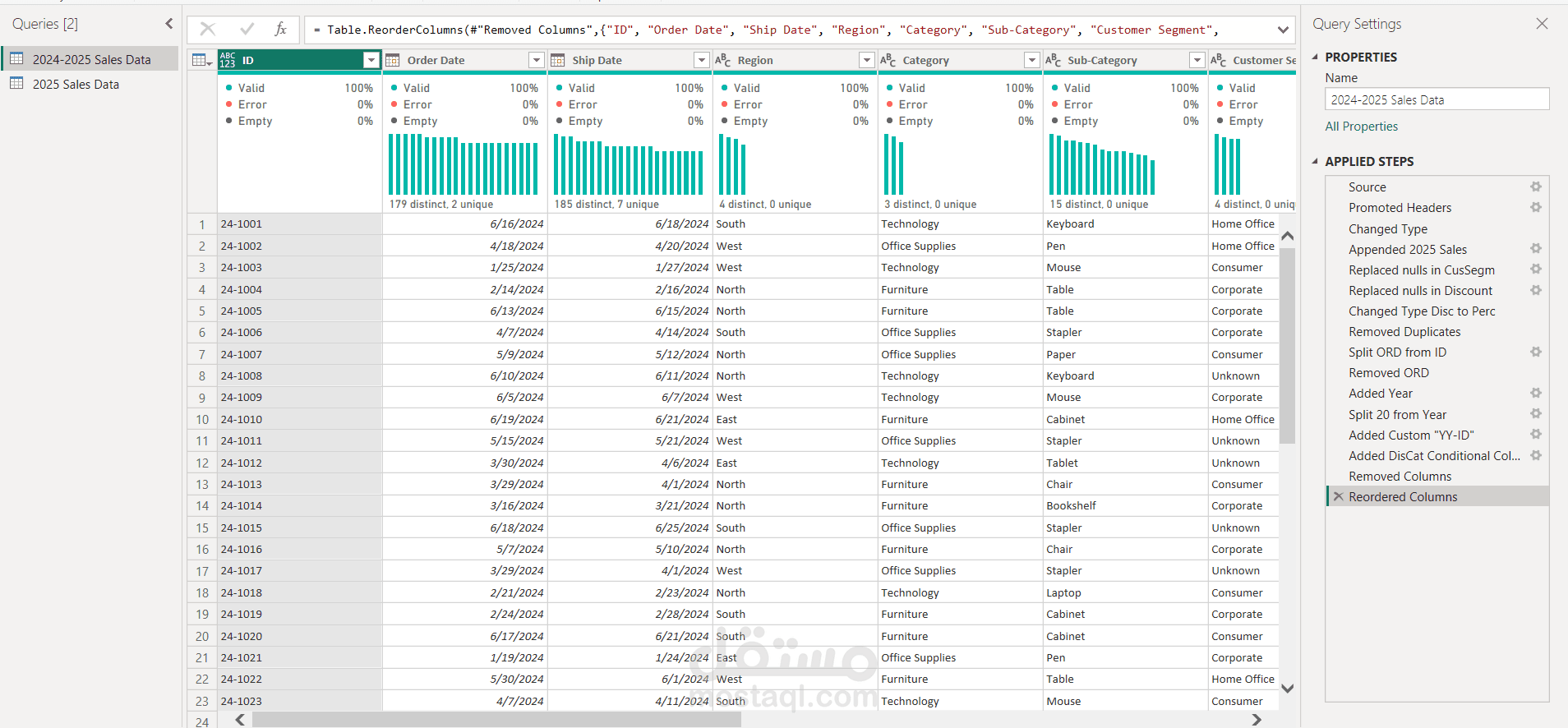Open the Promoted Headers step gear
Viewport: 1568px width, 728px height.
coord(1535,207)
